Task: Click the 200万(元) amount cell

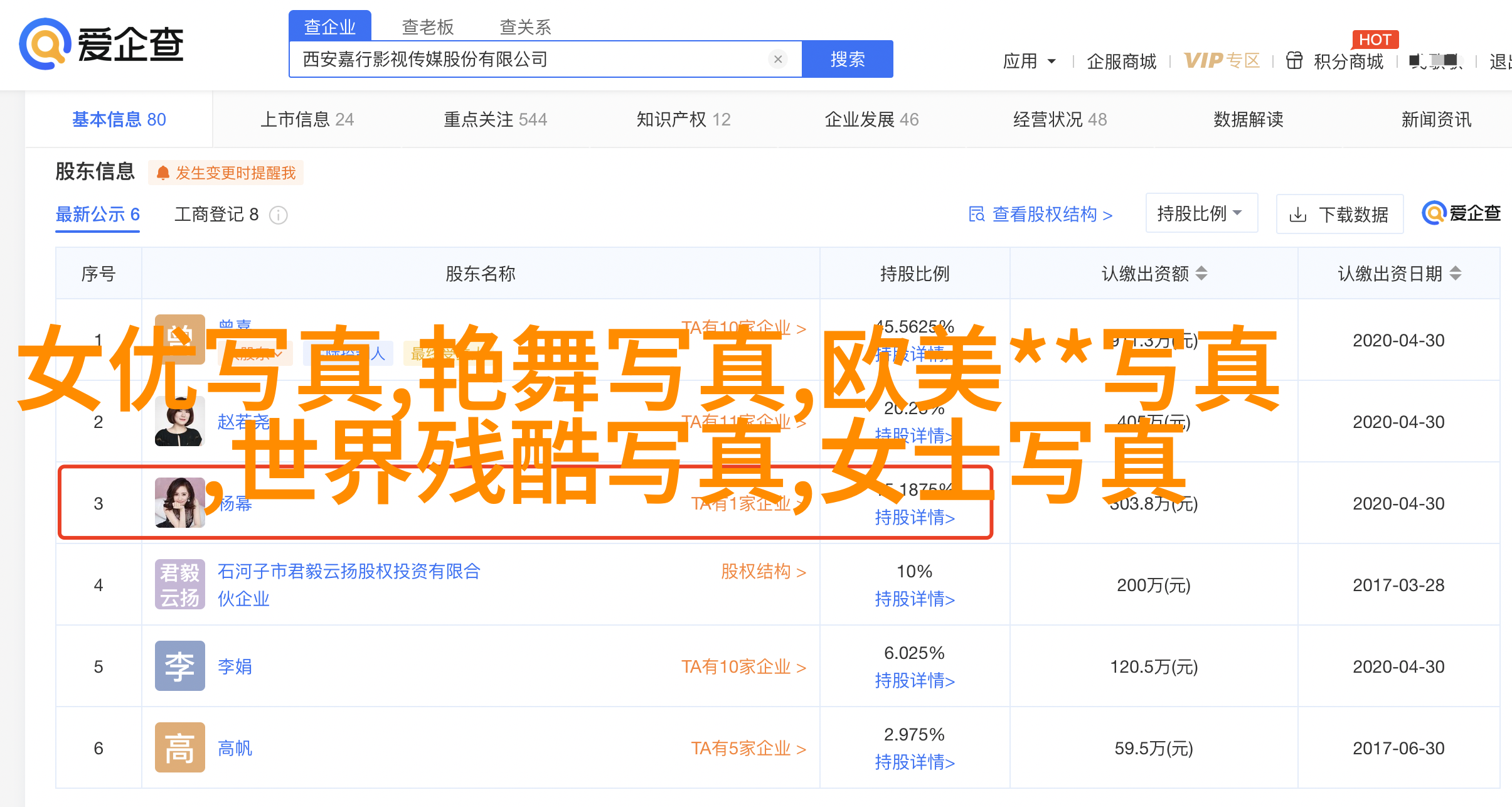Action: [1154, 585]
